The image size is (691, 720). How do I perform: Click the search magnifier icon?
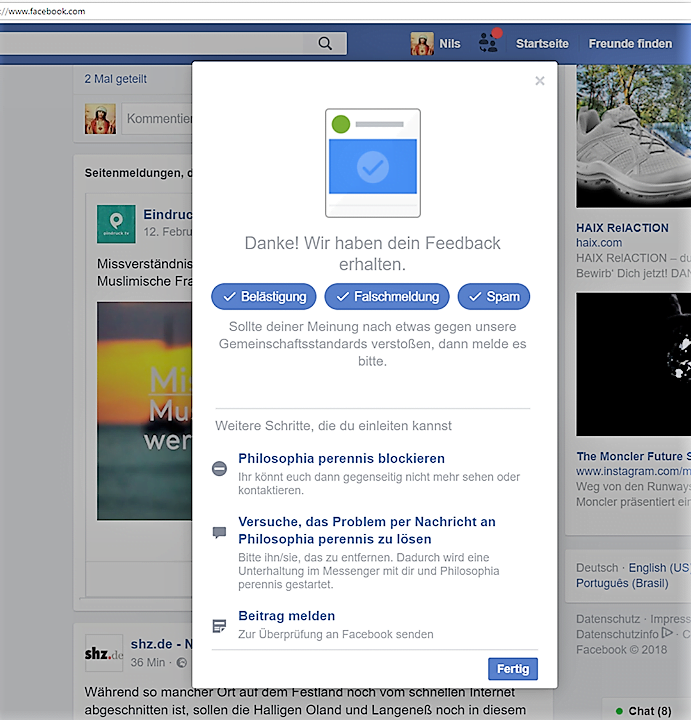pos(324,43)
